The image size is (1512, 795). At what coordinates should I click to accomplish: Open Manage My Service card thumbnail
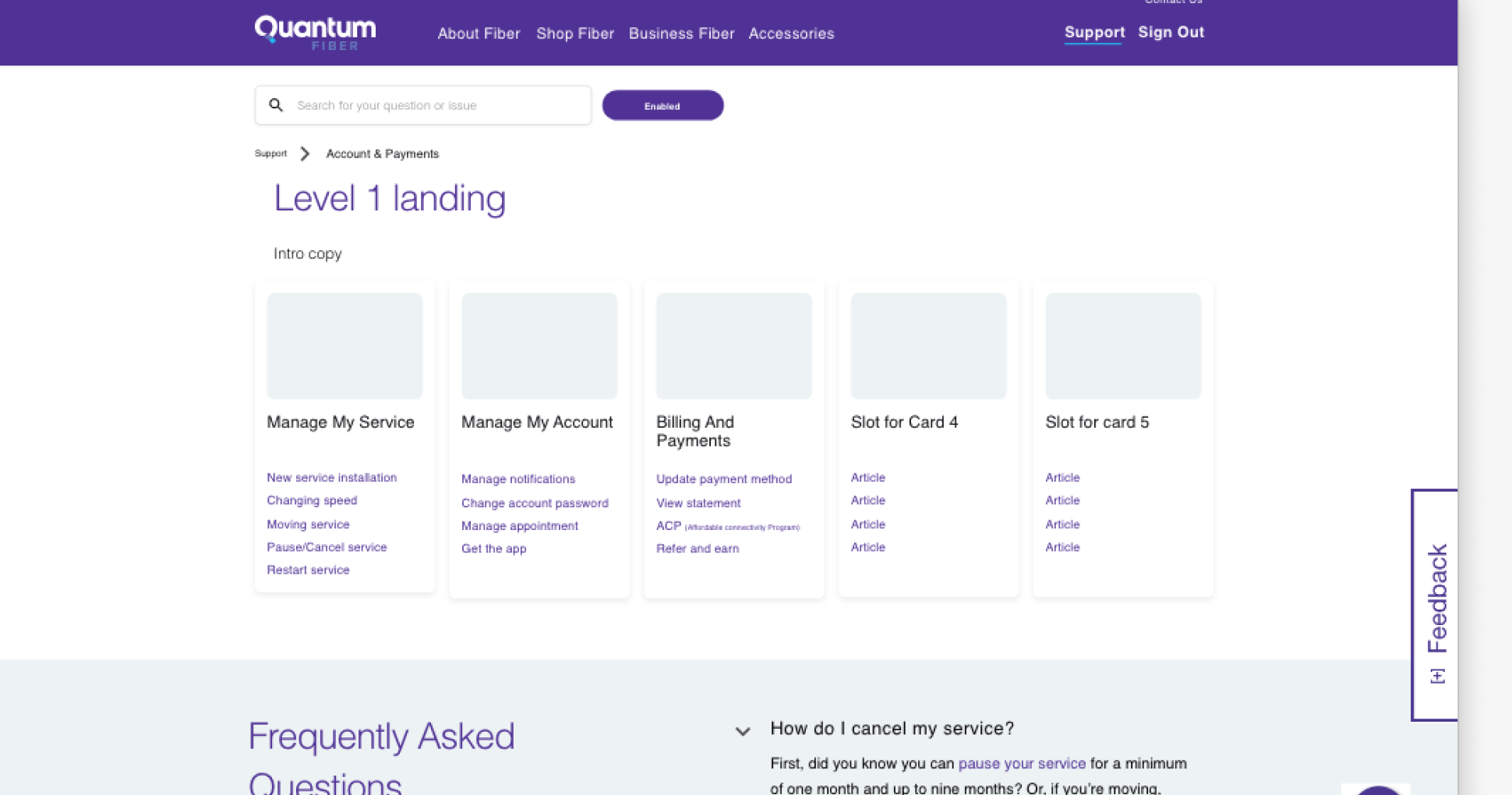click(x=344, y=346)
